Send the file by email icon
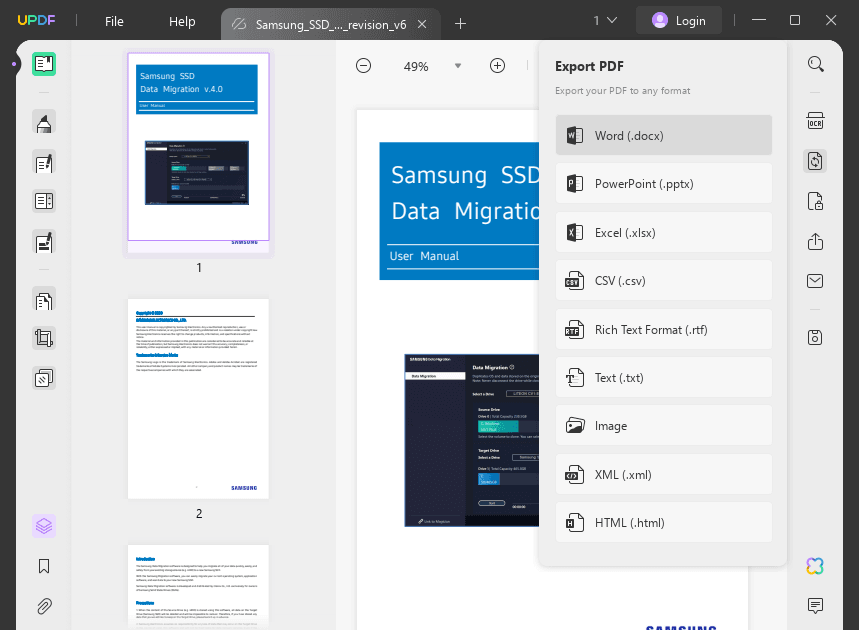The image size is (859, 630). pyautogui.click(x=815, y=281)
